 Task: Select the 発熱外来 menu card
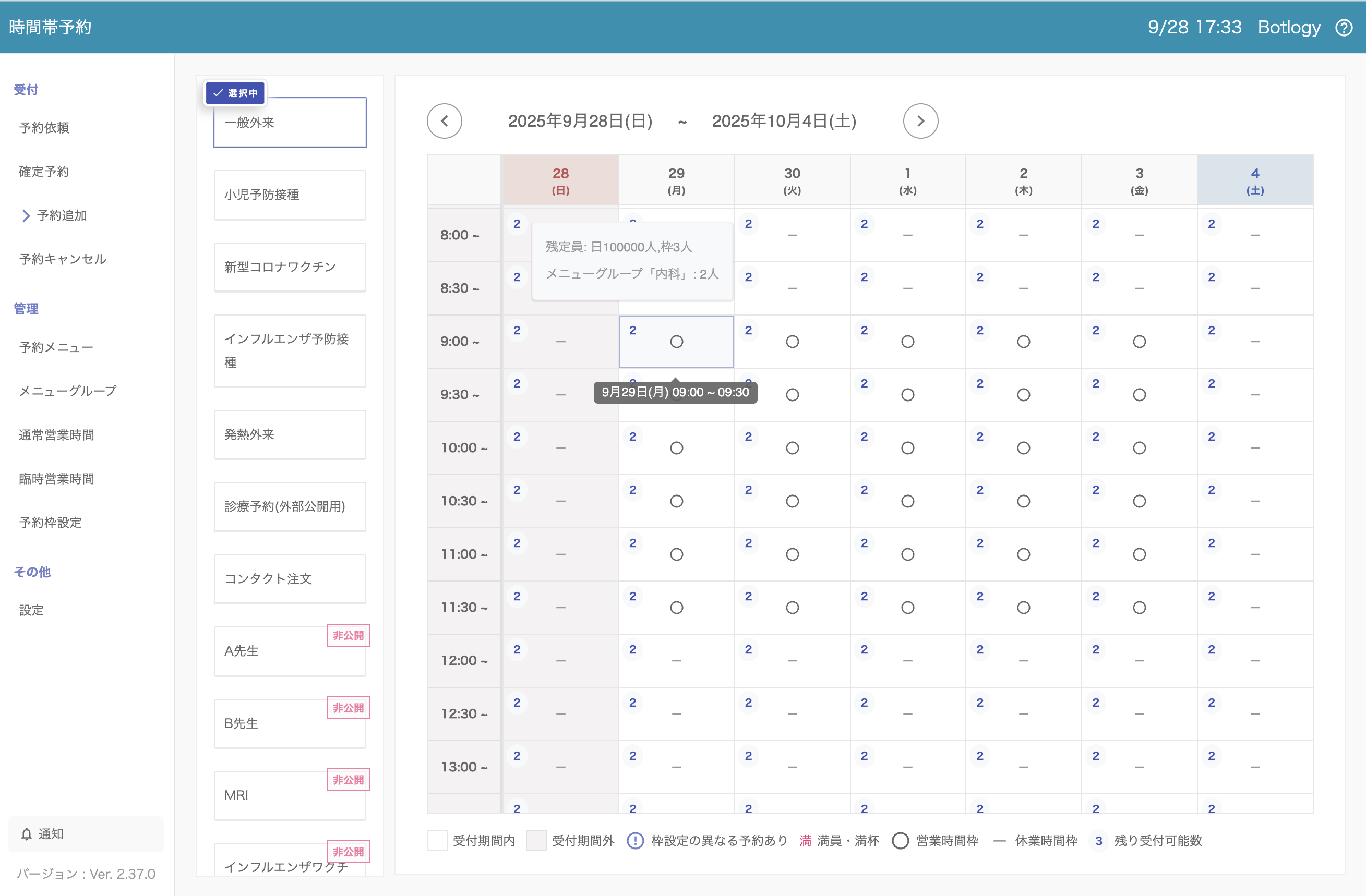[x=290, y=434]
